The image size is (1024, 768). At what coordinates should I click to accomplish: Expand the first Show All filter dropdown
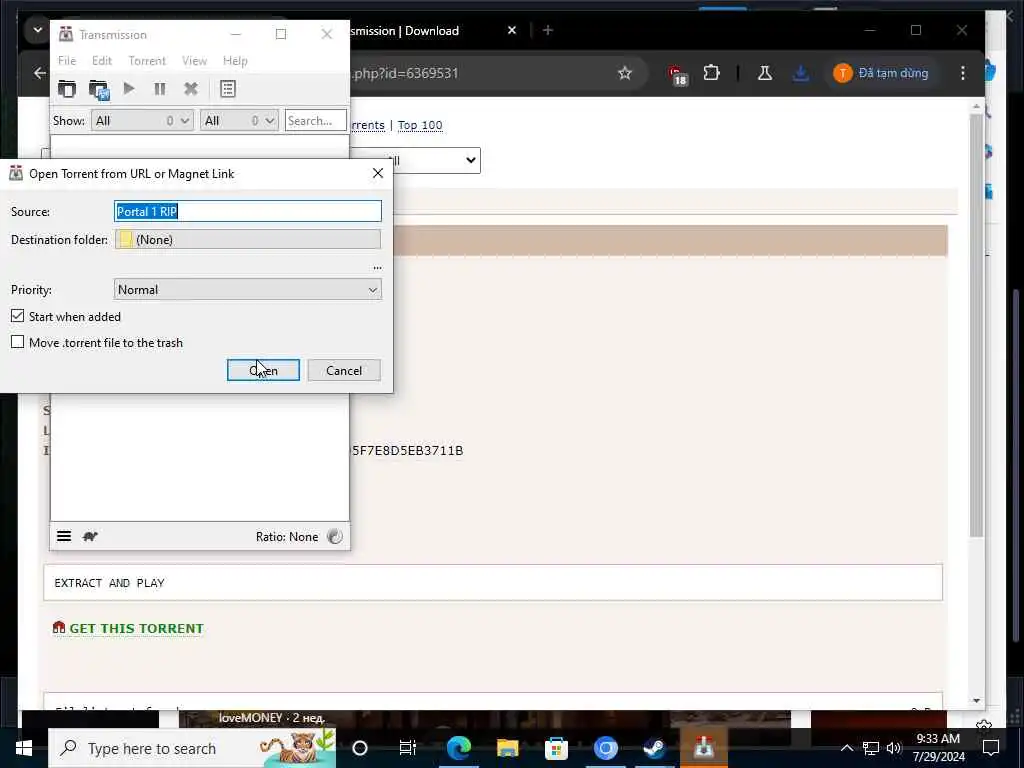click(x=142, y=121)
